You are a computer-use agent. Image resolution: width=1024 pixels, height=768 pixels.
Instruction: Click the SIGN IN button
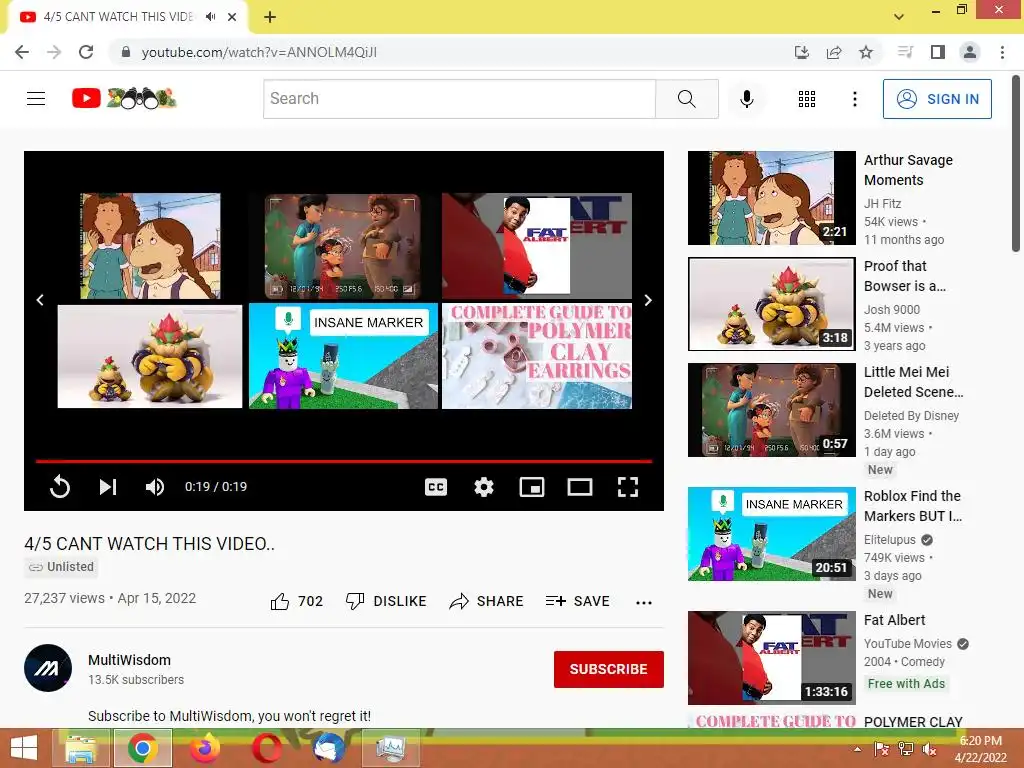tap(936, 99)
